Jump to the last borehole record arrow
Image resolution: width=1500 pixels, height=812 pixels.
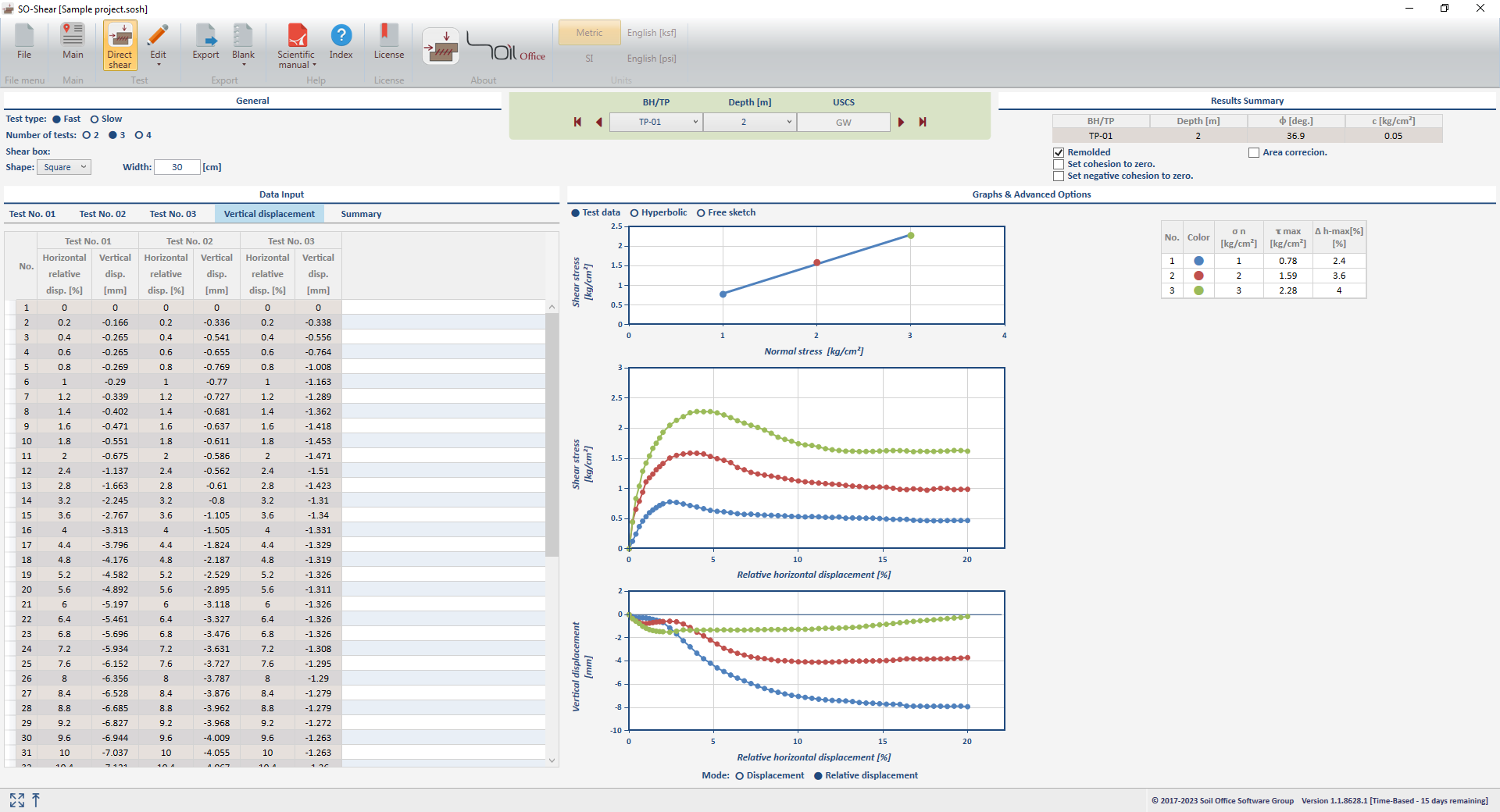point(923,122)
